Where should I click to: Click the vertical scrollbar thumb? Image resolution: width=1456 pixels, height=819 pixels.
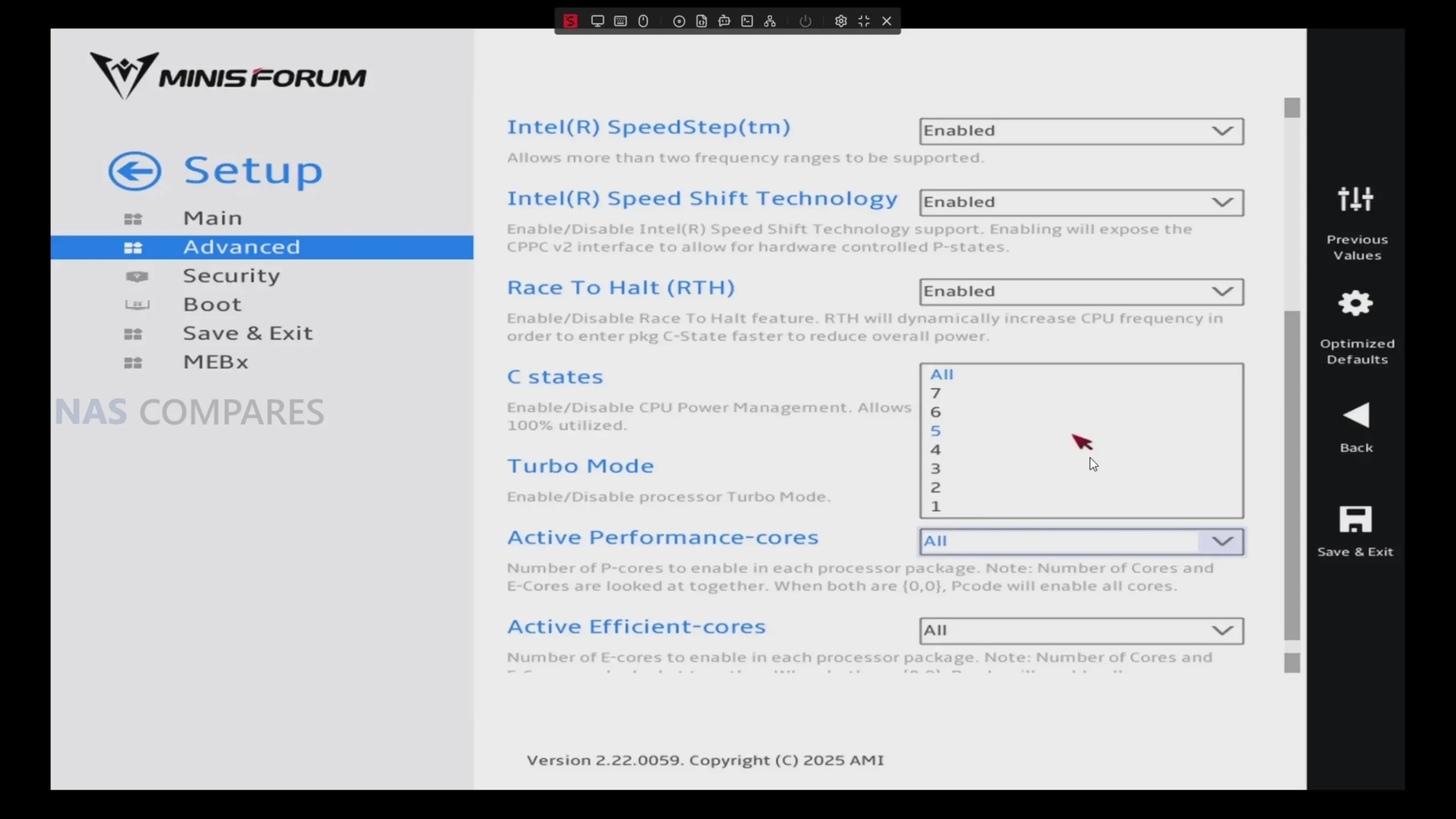[1292, 475]
